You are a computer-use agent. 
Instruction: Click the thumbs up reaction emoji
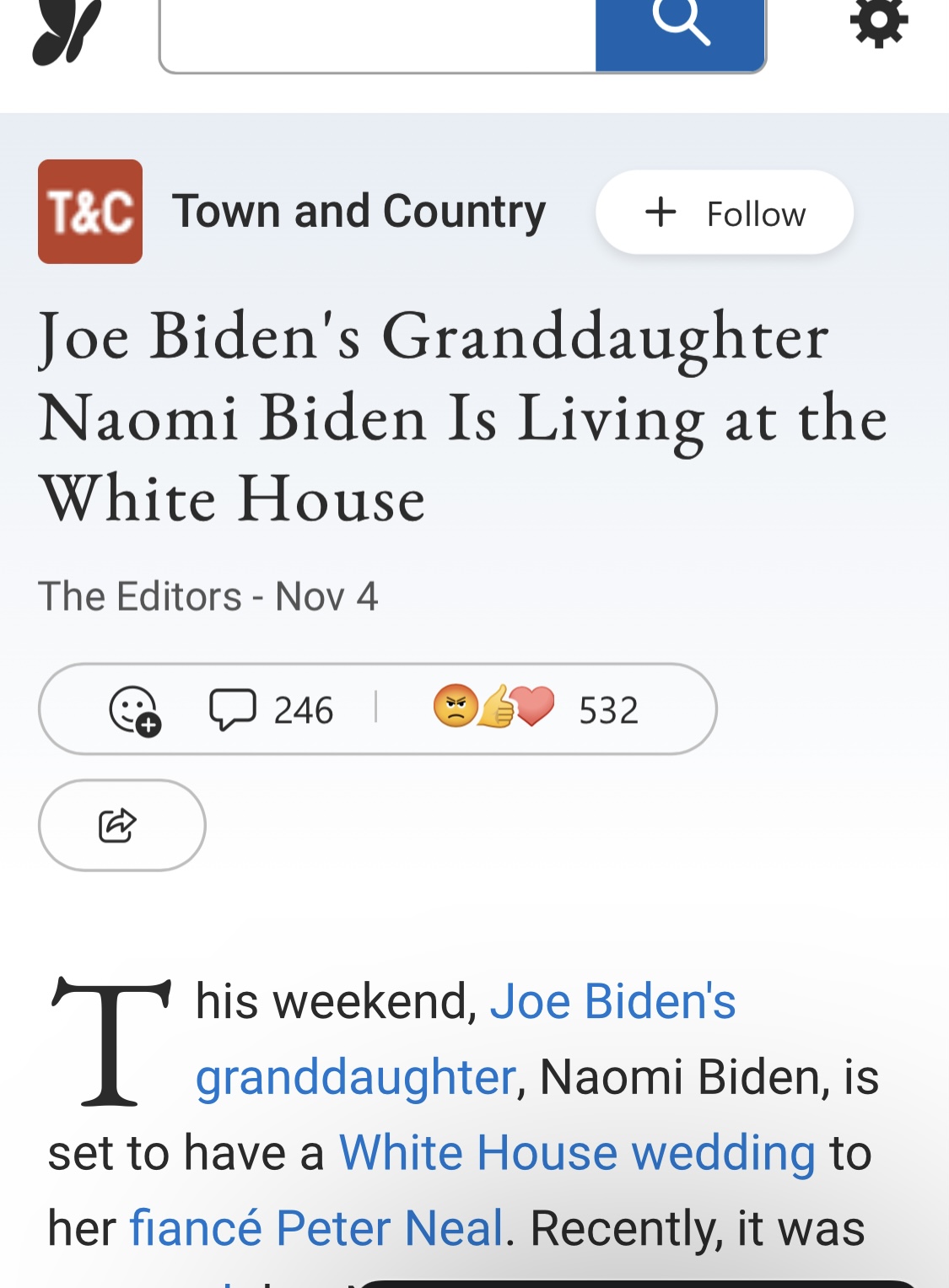pos(496,705)
